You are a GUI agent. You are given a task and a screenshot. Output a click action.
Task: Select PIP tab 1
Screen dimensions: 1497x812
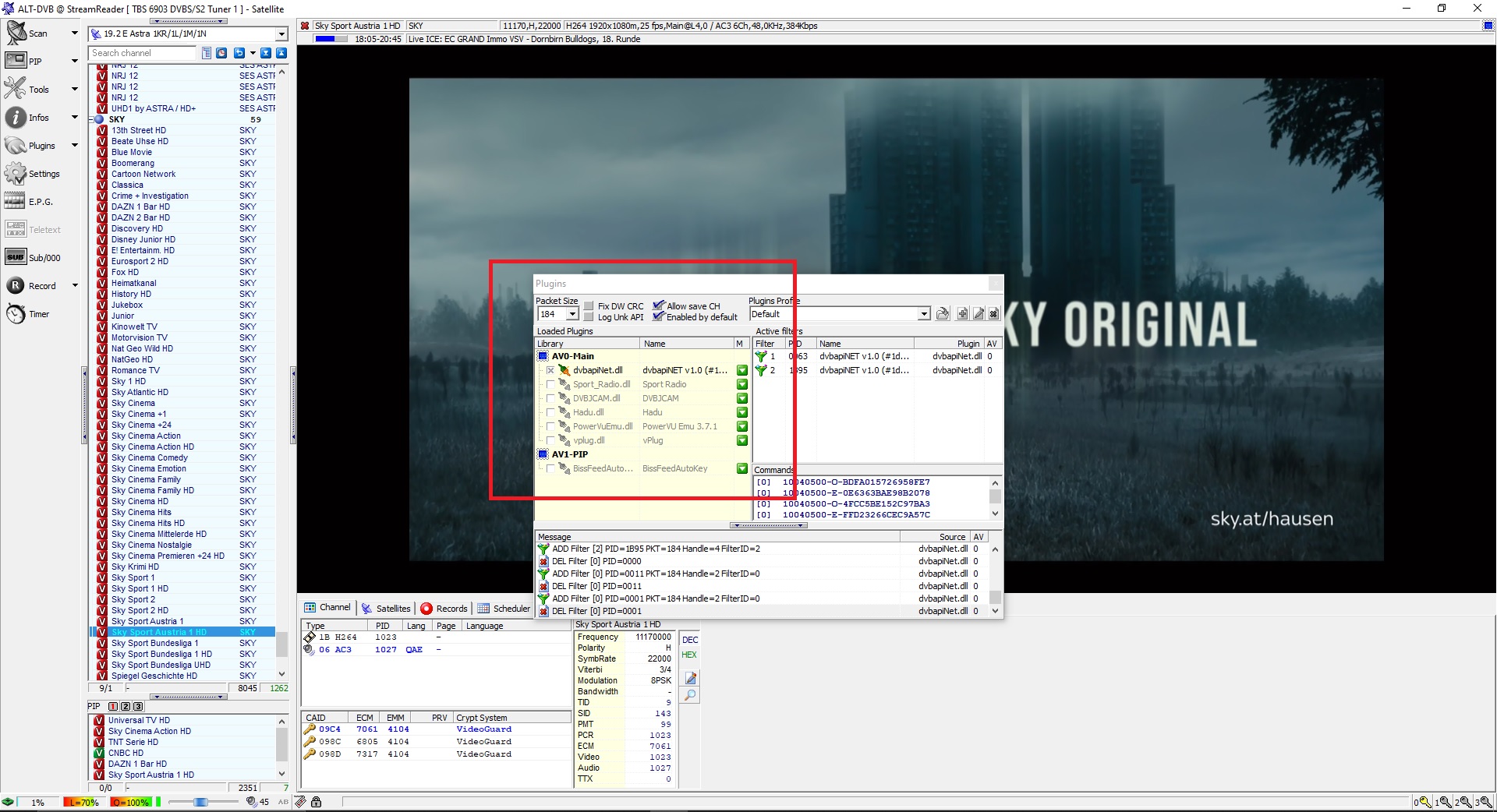point(112,706)
